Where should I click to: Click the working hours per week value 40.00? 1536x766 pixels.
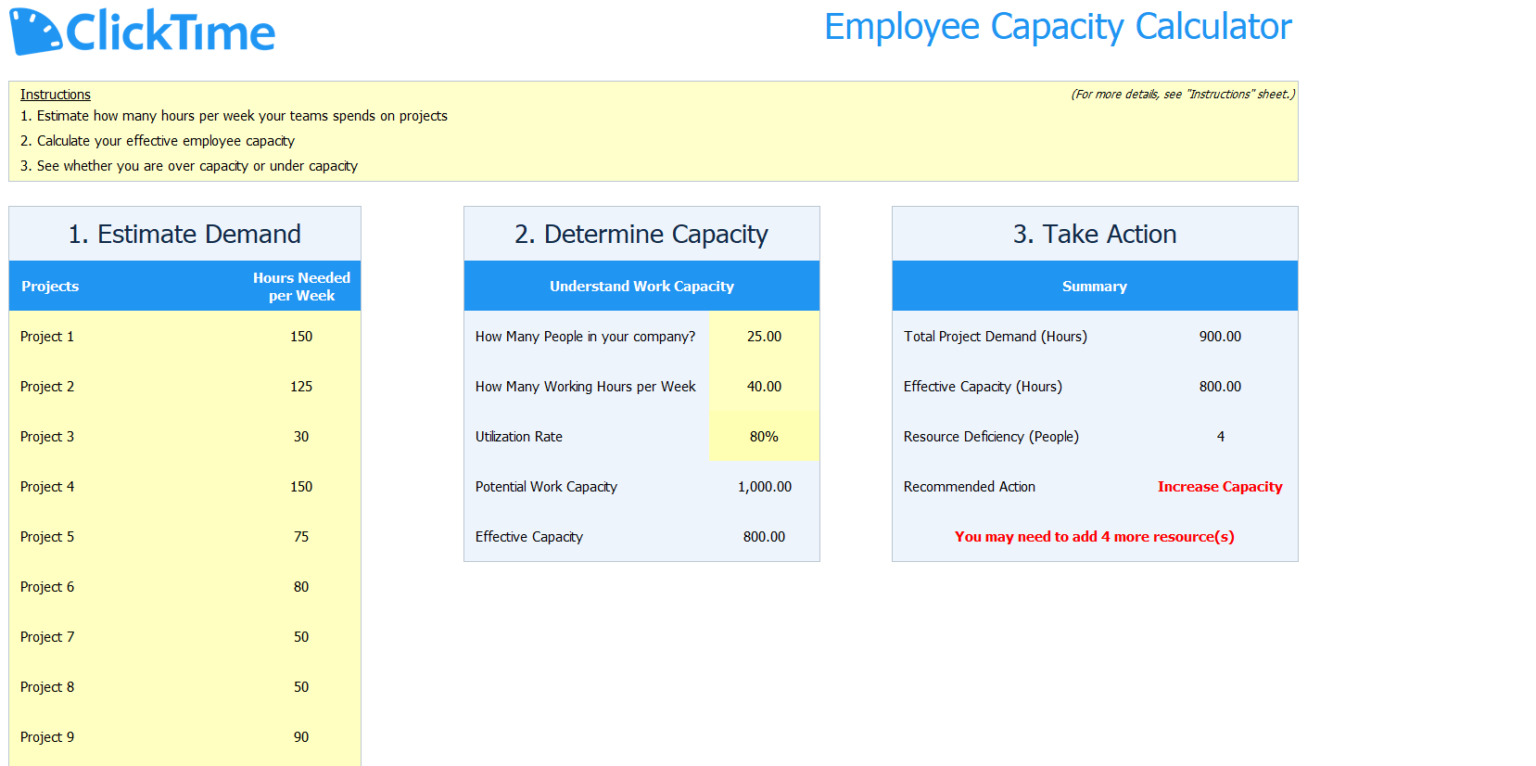pos(764,387)
